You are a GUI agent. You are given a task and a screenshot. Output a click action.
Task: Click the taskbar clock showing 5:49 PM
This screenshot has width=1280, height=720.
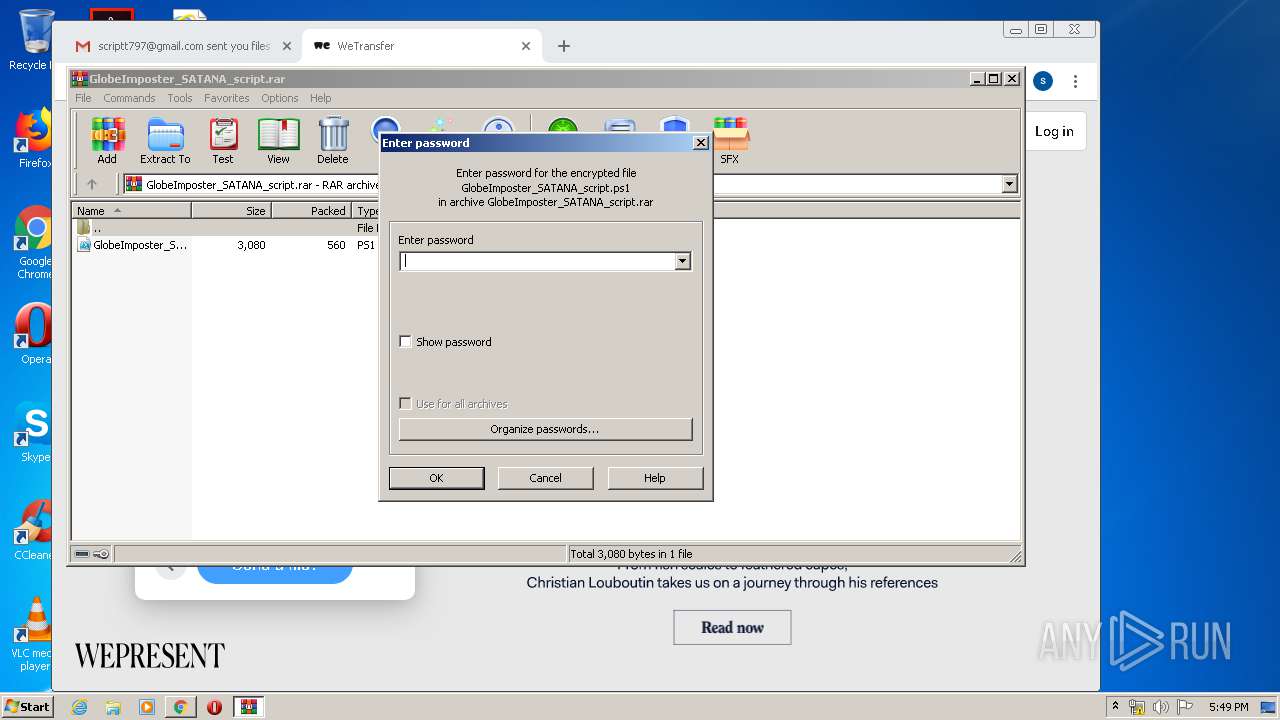click(1228, 707)
